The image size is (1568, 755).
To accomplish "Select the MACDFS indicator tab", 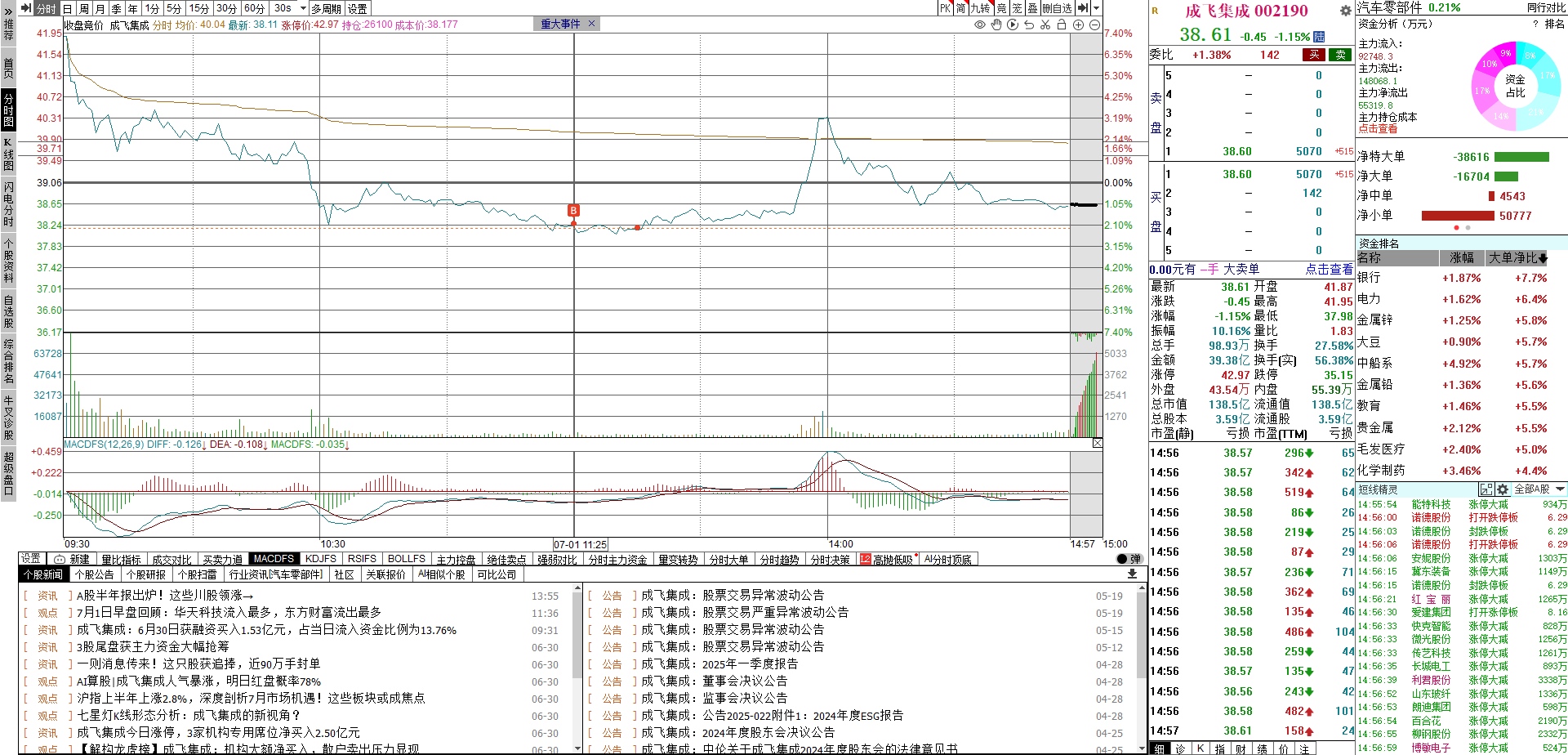I will point(274,559).
